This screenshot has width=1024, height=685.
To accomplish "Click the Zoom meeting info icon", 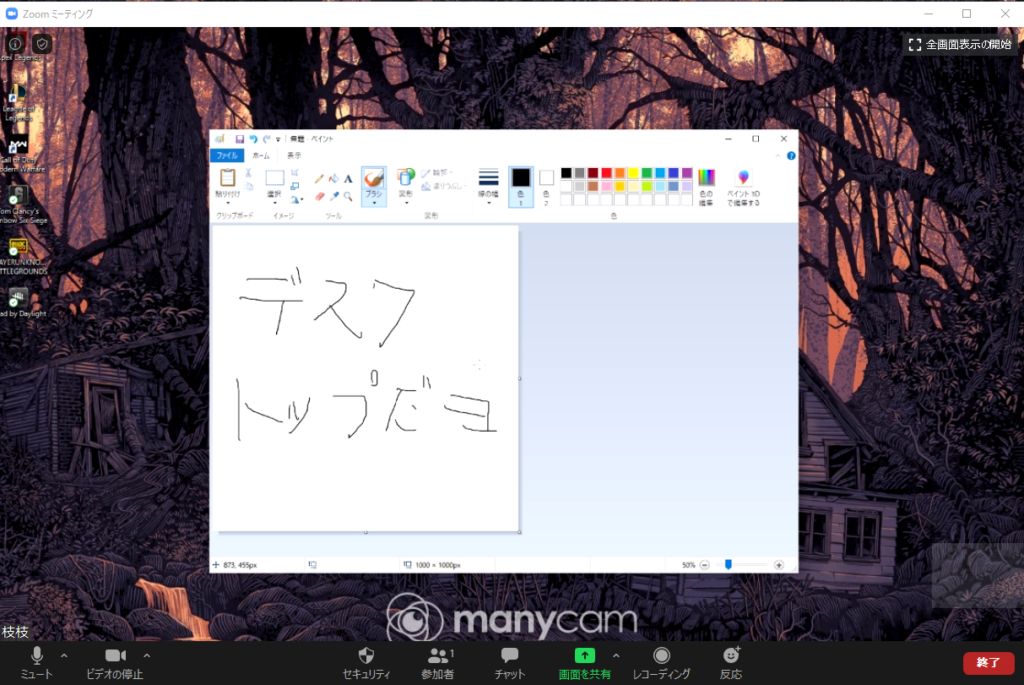I will click(x=15, y=44).
